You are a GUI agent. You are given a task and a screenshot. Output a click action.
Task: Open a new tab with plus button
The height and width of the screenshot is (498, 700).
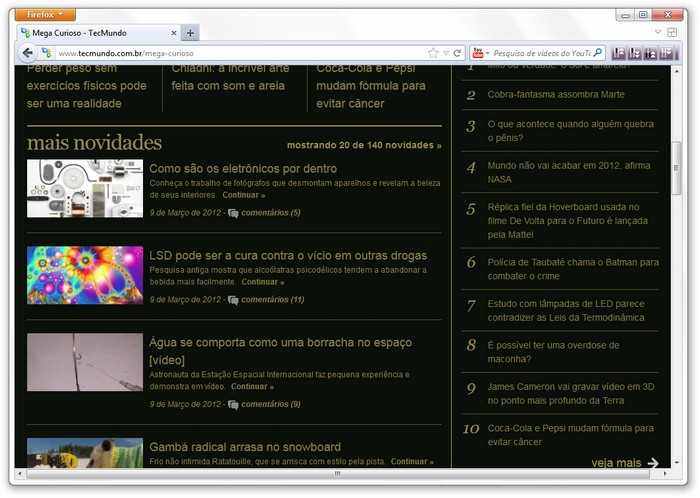point(190,33)
